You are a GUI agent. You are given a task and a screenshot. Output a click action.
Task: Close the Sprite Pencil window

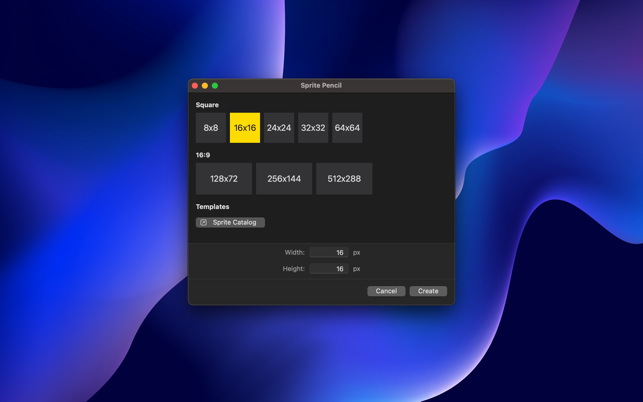pos(195,85)
